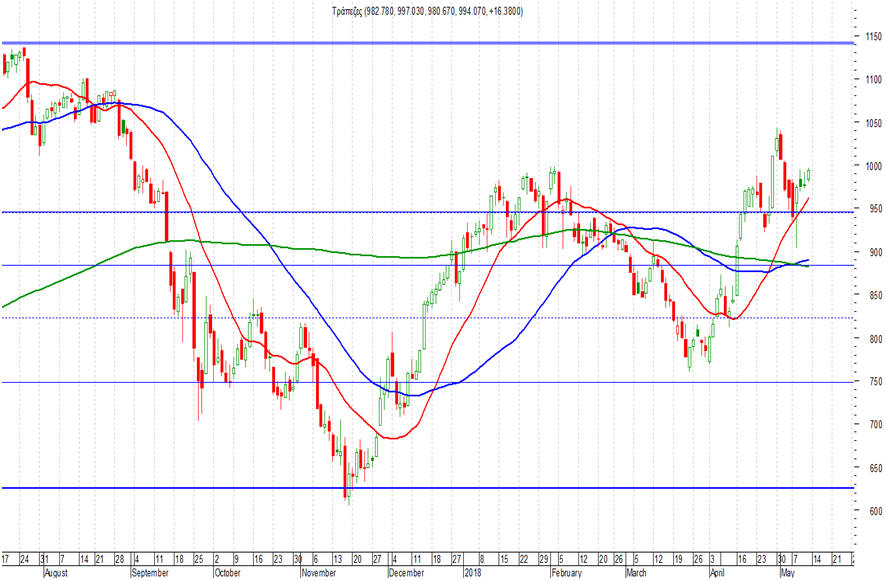The height and width of the screenshot is (580, 886).
Task: Select the March month label
Action: pyautogui.click(x=636, y=573)
